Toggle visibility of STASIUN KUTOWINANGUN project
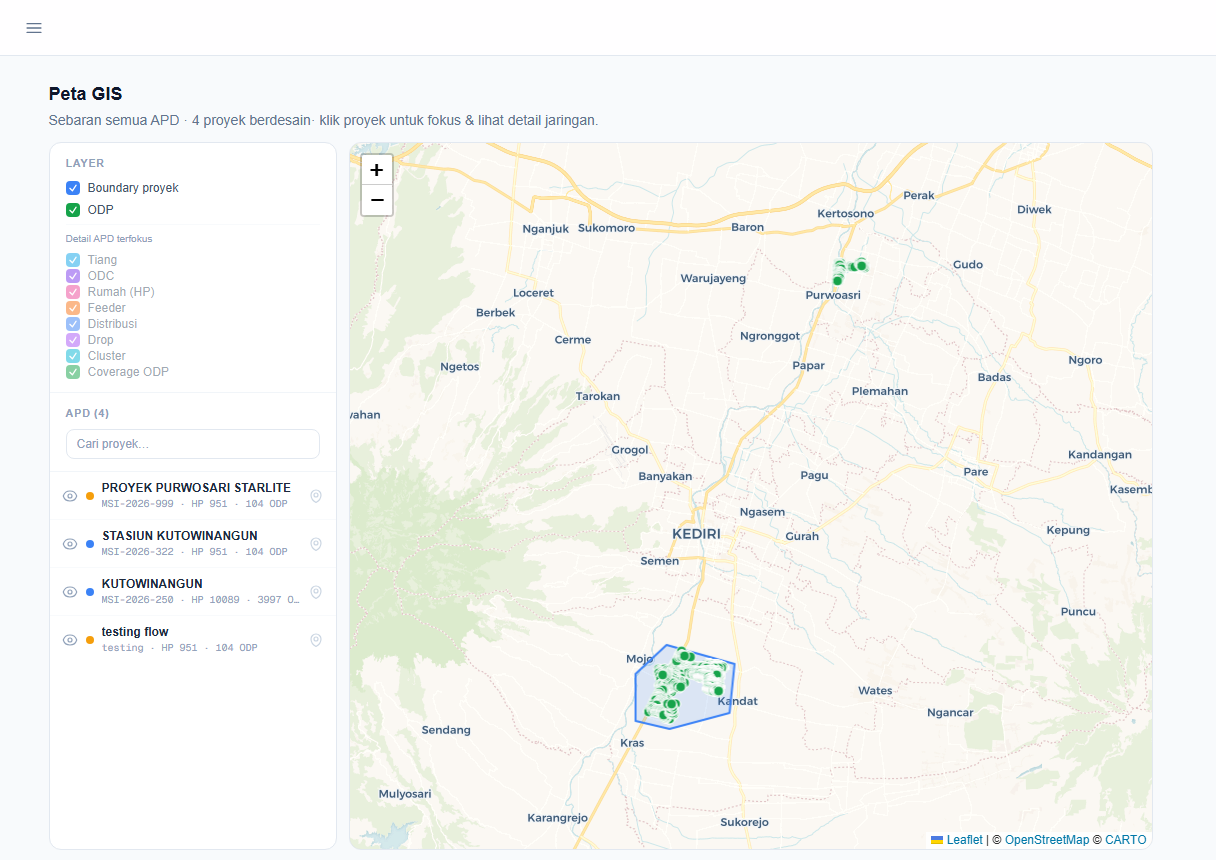 click(70, 544)
